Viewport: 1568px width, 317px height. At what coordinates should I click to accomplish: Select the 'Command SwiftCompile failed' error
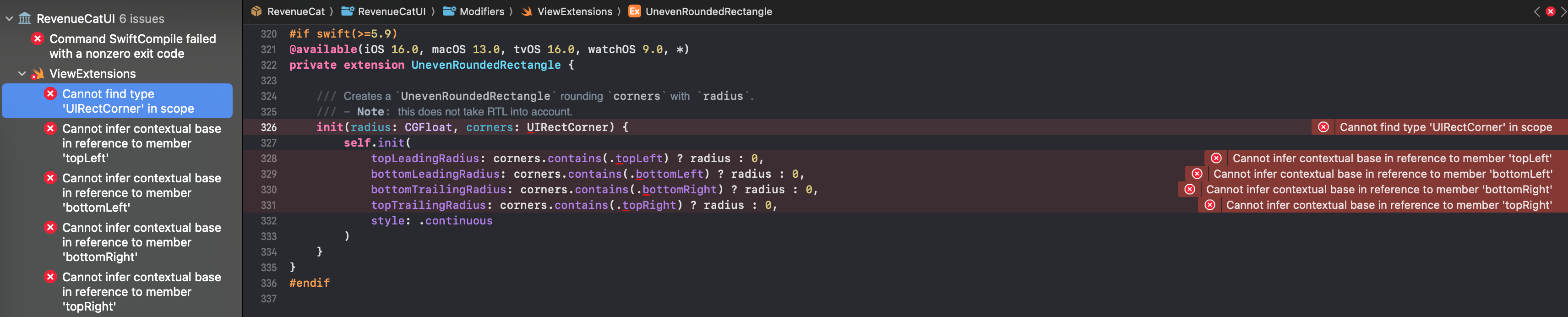pos(133,46)
